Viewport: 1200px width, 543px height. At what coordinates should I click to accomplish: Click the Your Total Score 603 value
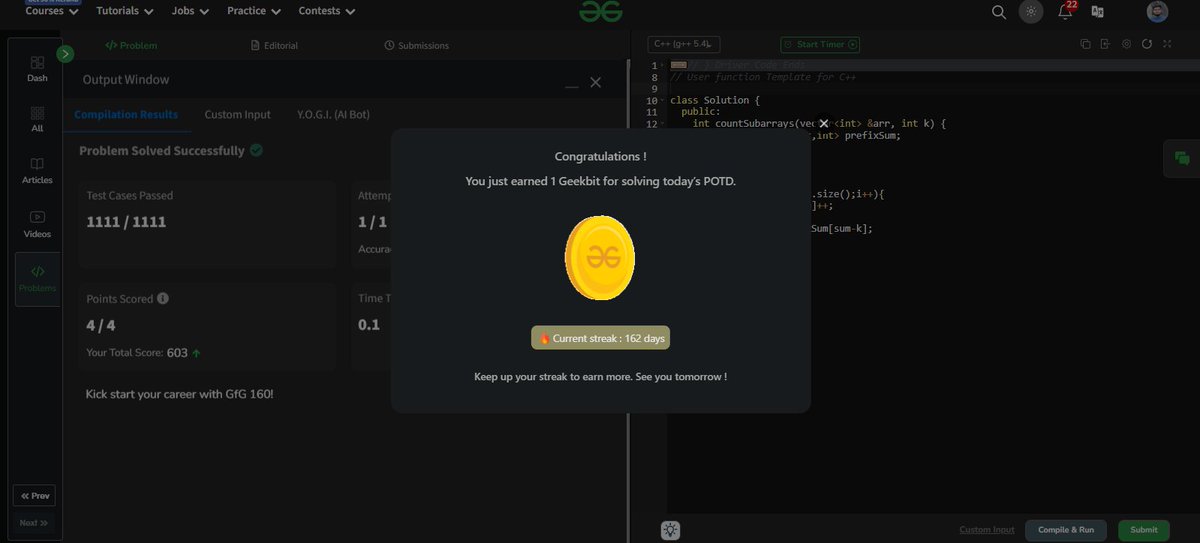click(177, 352)
